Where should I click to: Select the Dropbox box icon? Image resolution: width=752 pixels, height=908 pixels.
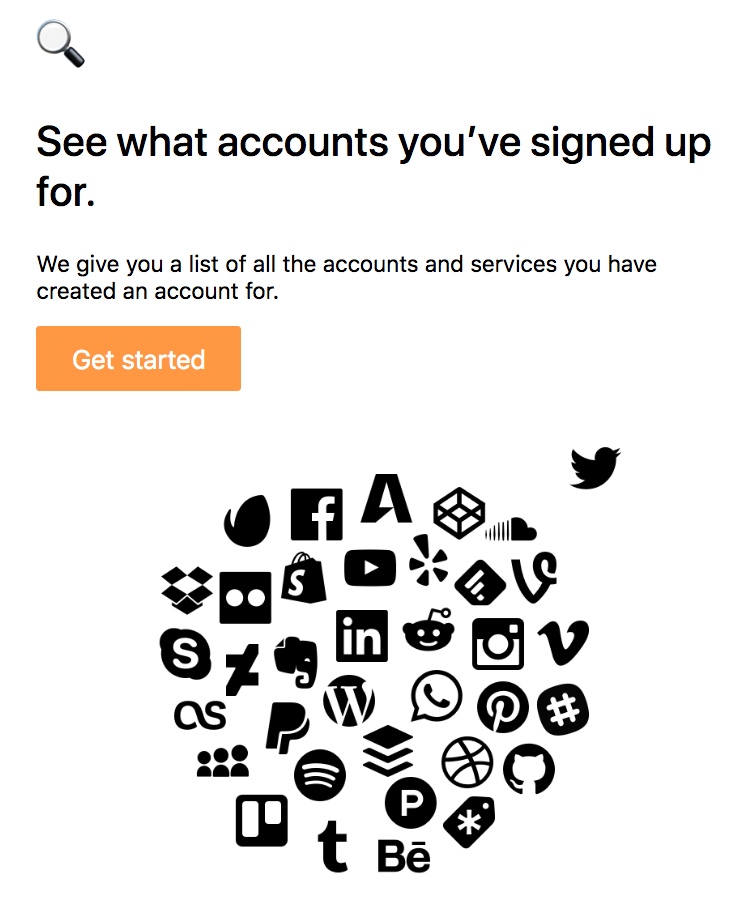point(187,590)
